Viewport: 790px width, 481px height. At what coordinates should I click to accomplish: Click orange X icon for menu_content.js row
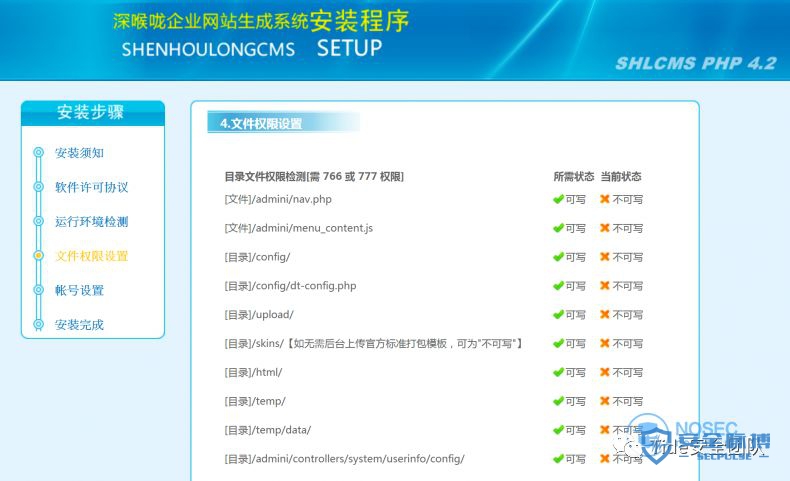(605, 228)
